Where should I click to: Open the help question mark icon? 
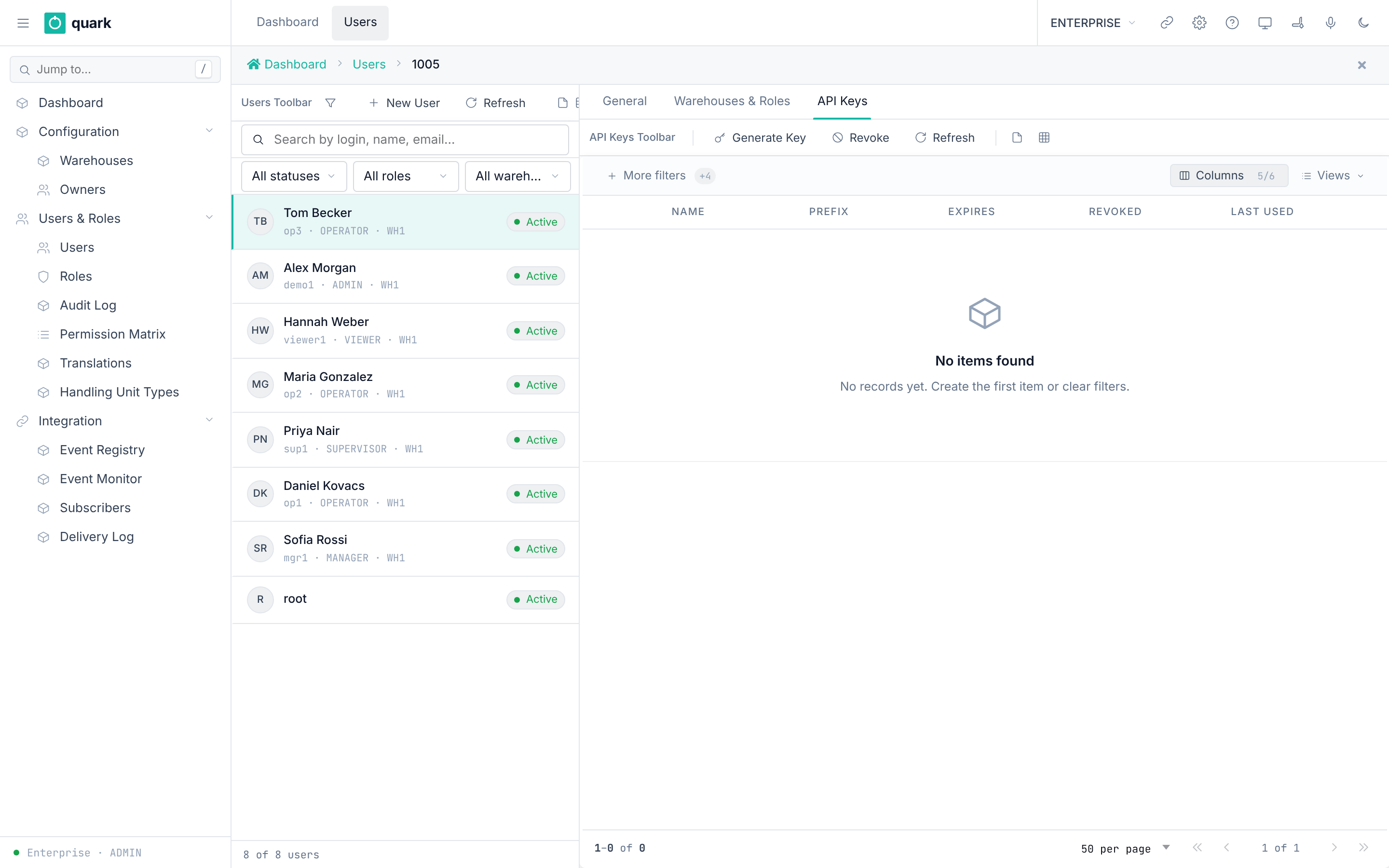click(x=1232, y=23)
